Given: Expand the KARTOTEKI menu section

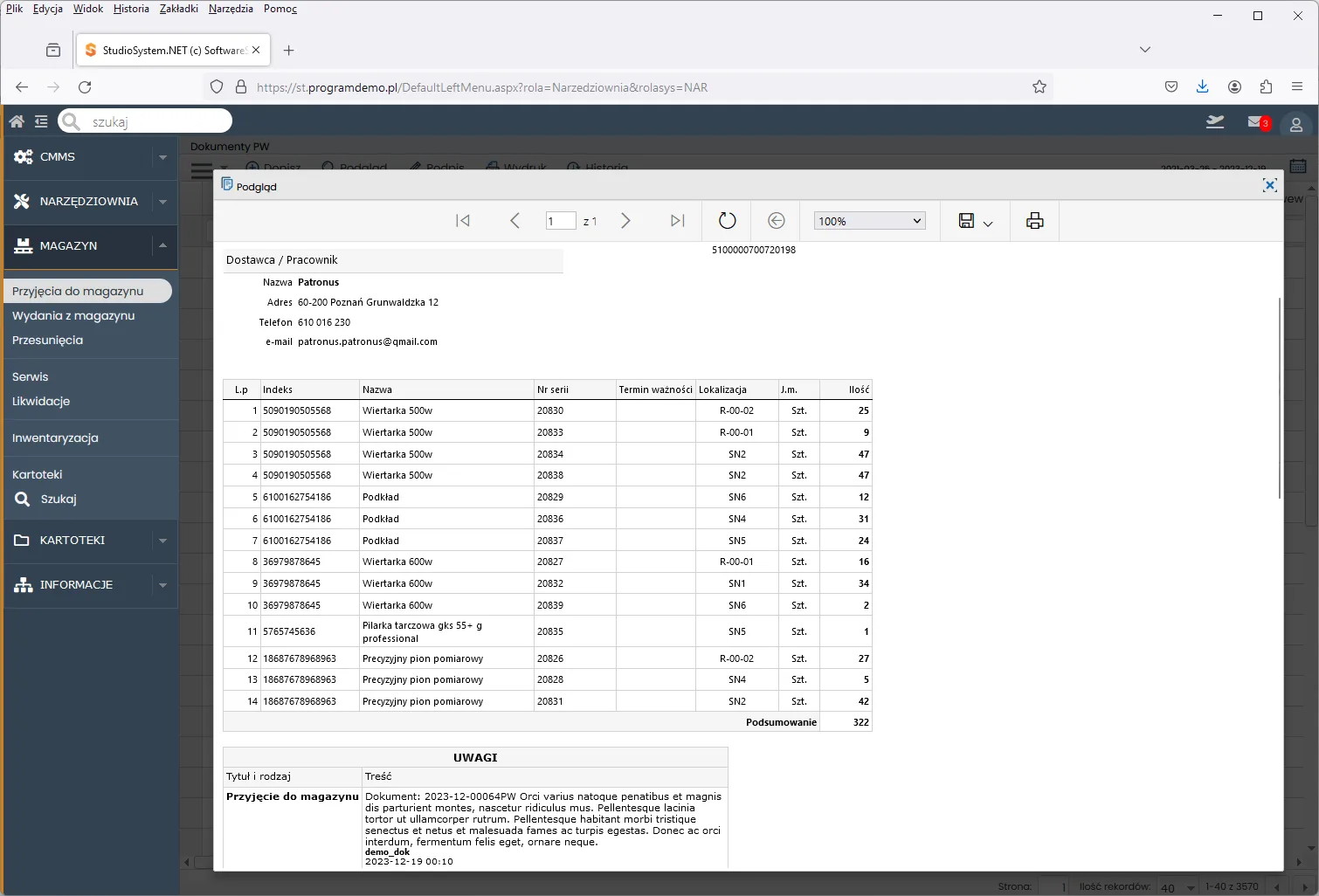Looking at the screenshot, I should (x=162, y=541).
